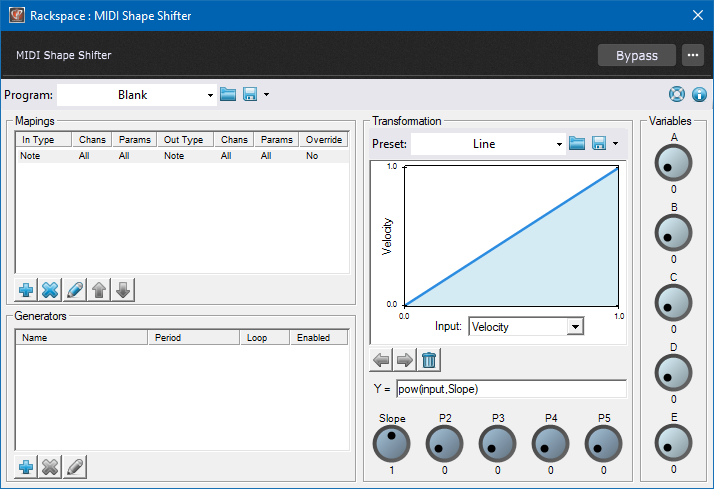
Task: Adjust the Slope knob
Action: [392, 443]
